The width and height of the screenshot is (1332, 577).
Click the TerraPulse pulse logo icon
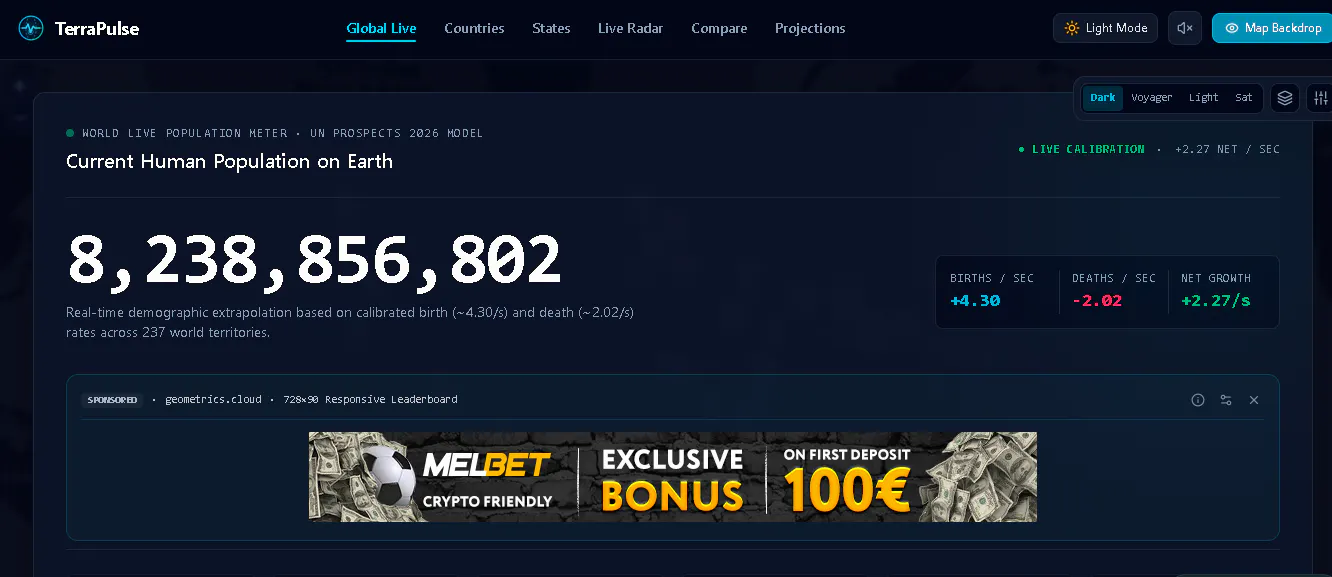coord(31,28)
